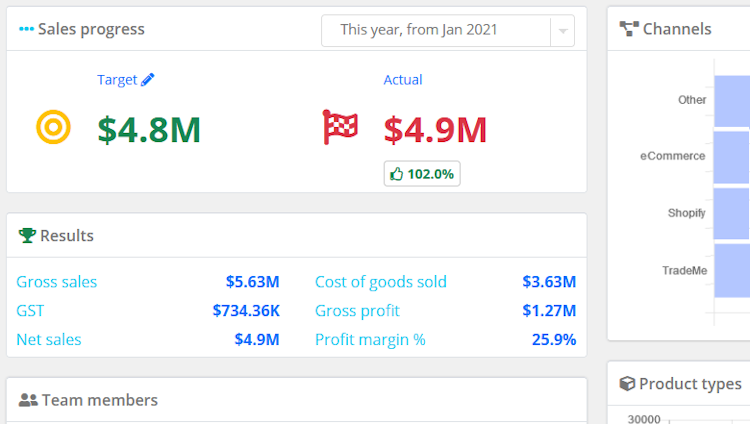Viewport: 750px width, 424px height.
Task: Open the Gross sales link
Action: point(57,282)
